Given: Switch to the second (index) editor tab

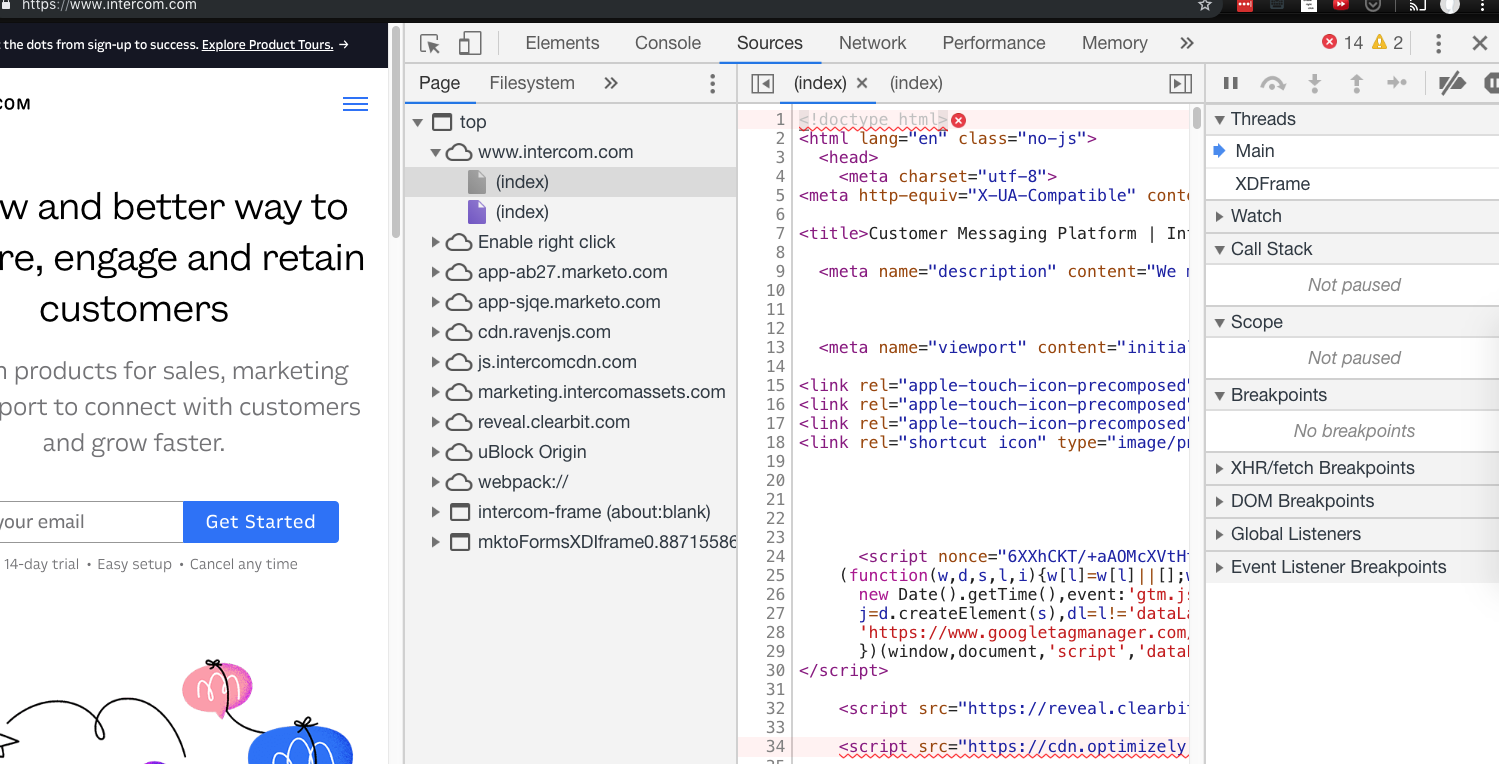Looking at the screenshot, I should [x=916, y=83].
